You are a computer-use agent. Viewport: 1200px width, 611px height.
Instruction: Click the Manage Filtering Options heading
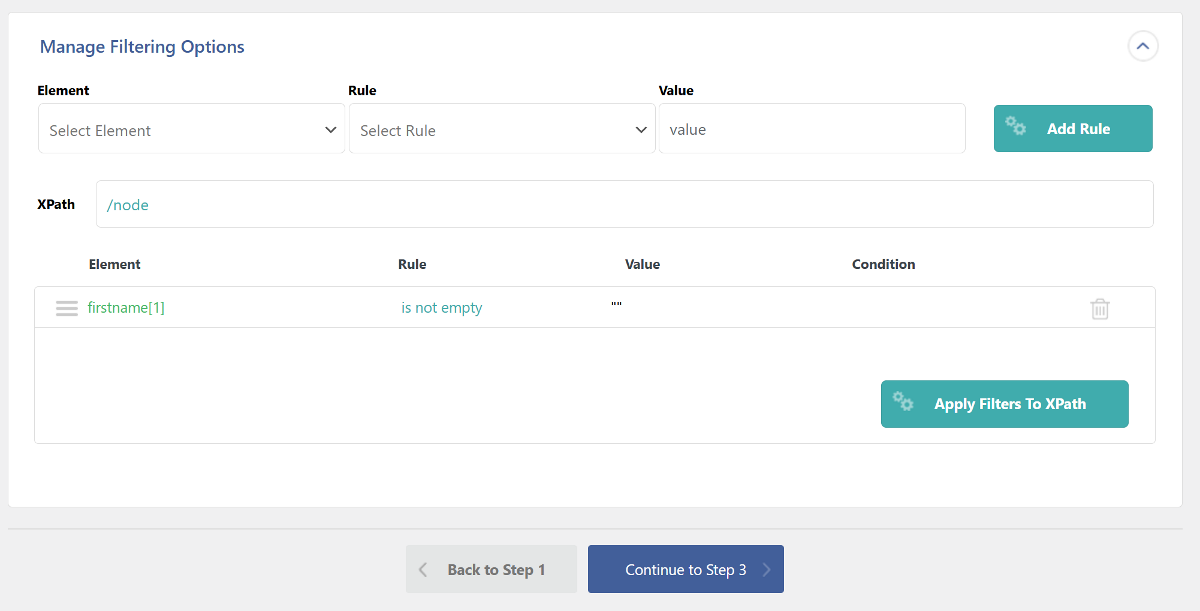(142, 47)
